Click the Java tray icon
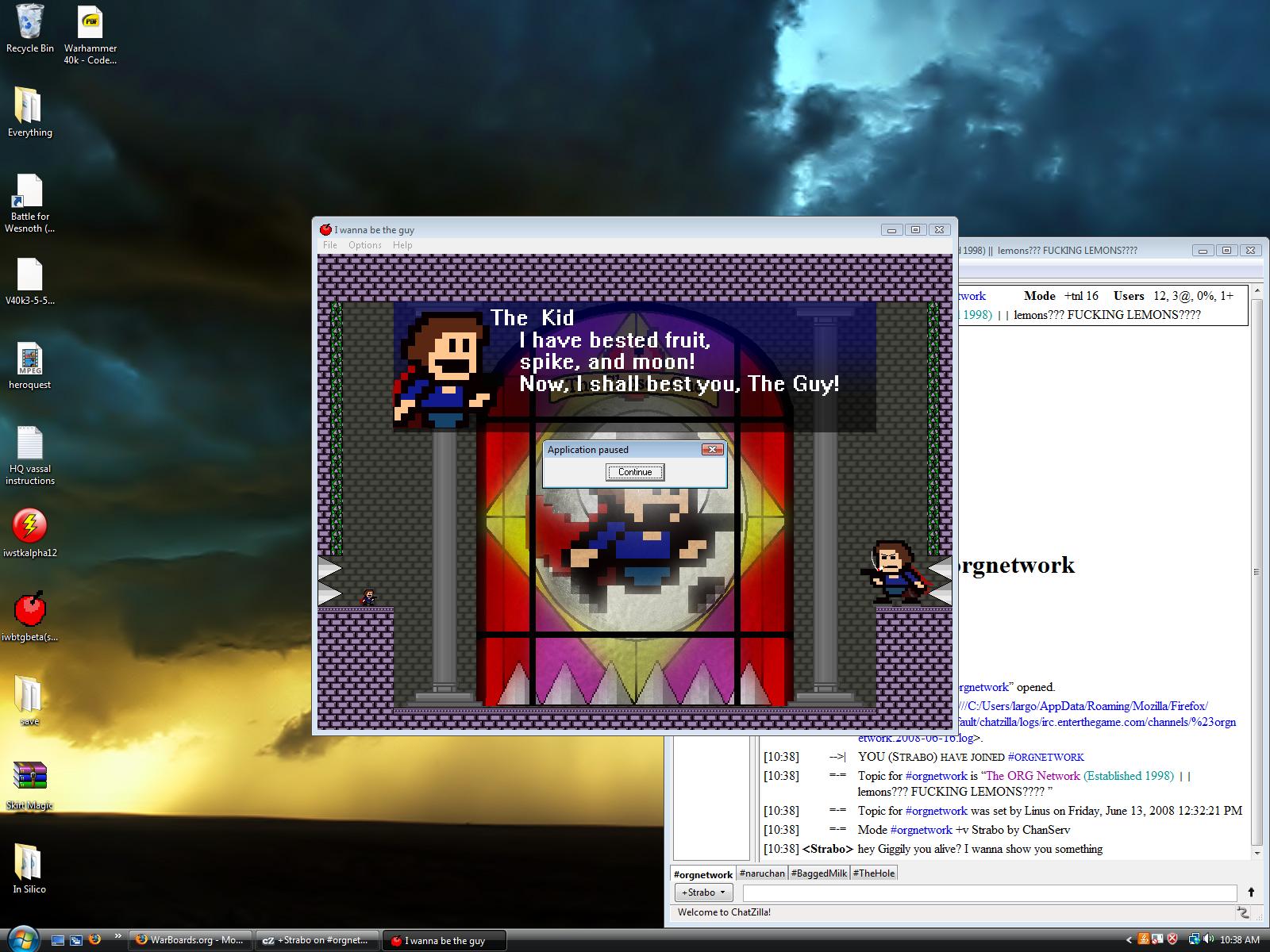This screenshot has width=1270, height=952. (x=1144, y=940)
